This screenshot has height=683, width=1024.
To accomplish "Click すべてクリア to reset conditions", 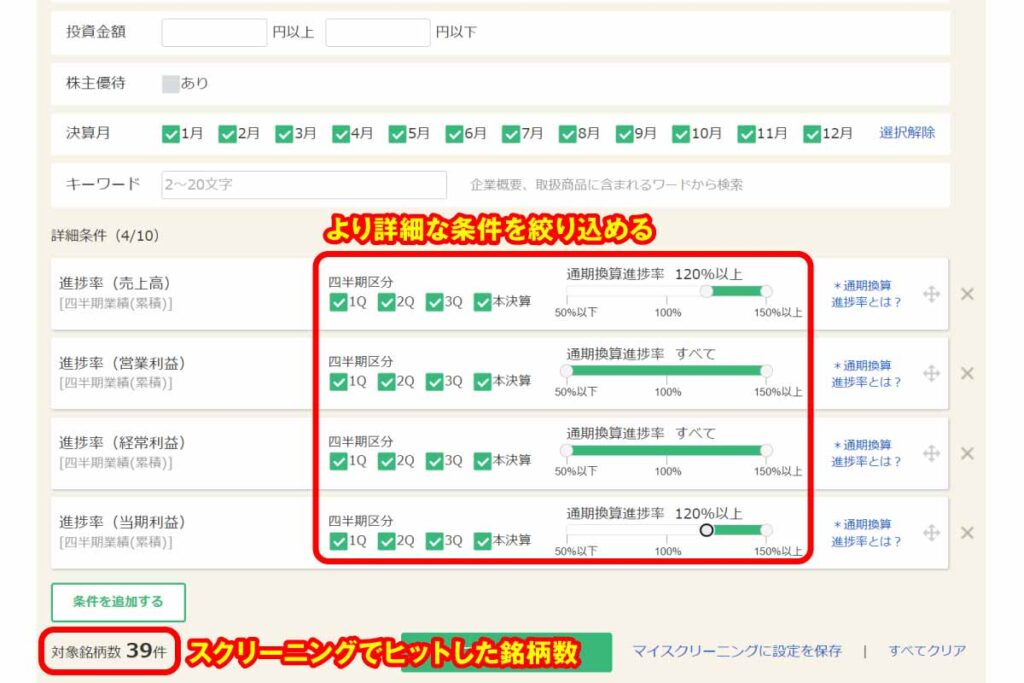I will pyautogui.click(x=927, y=651).
